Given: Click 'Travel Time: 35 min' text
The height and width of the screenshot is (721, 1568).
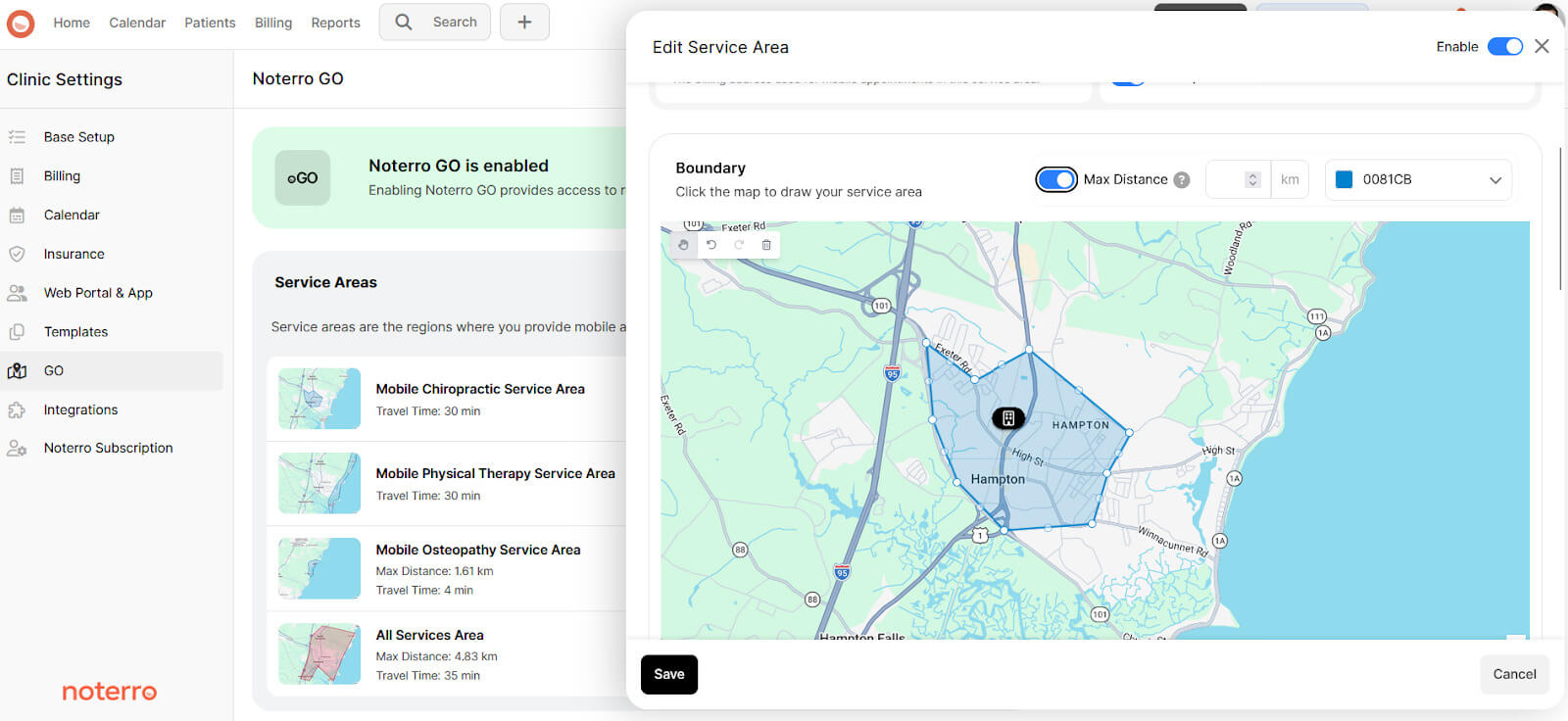Looking at the screenshot, I should coord(428,676).
